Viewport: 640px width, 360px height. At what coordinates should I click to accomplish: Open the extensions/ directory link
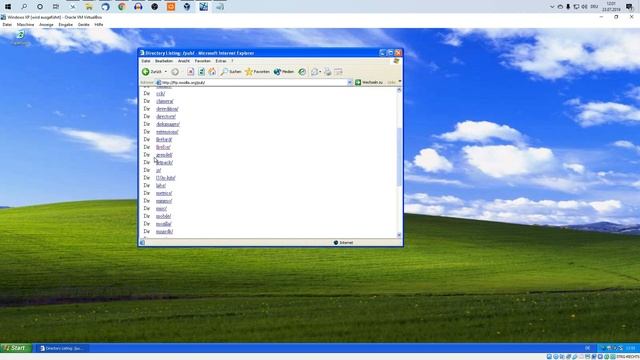[167, 132]
